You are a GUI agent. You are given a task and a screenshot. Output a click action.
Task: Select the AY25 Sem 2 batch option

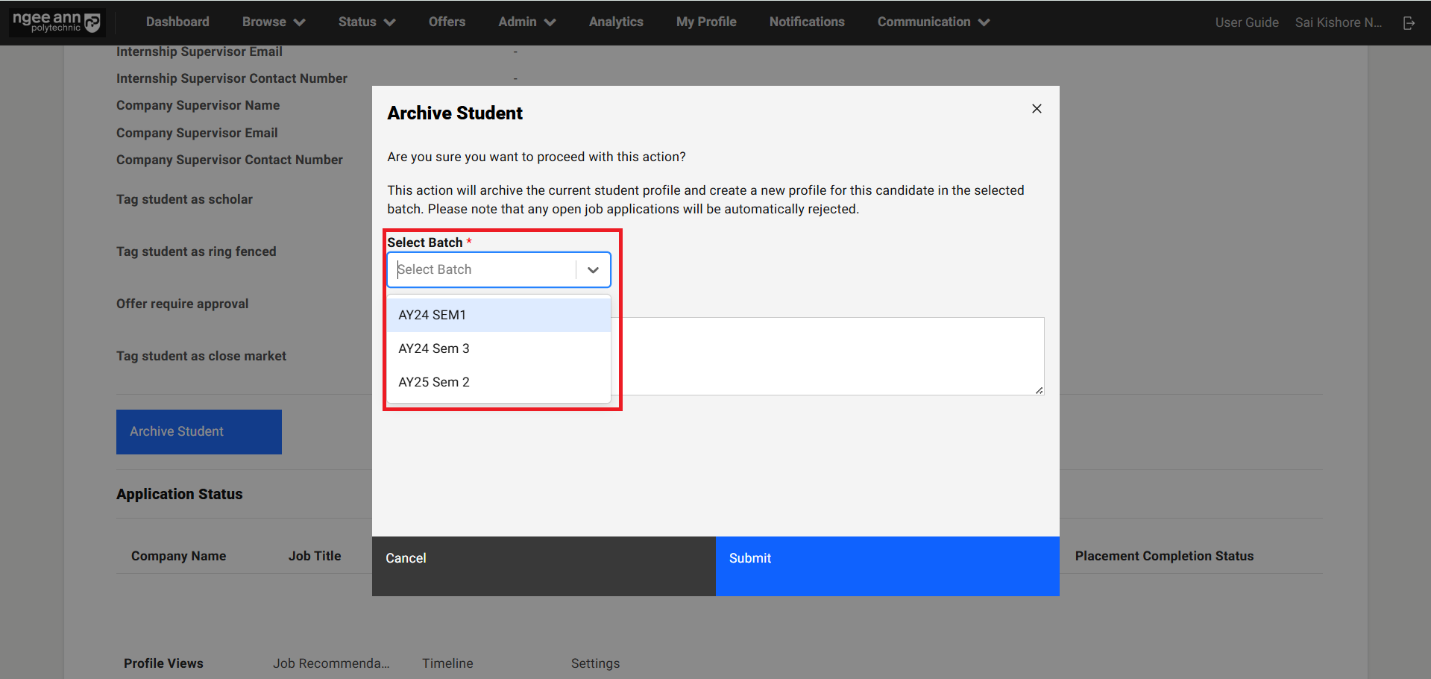point(434,381)
